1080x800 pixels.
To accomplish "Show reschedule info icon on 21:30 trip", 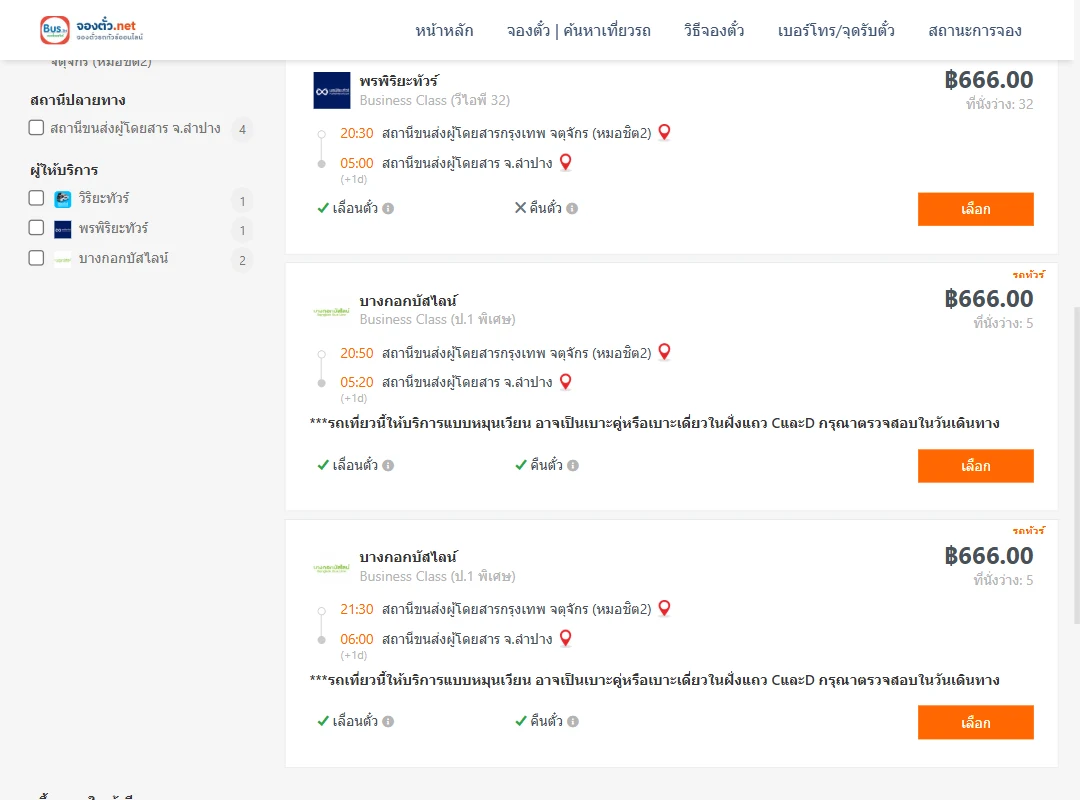I will click(x=388, y=721).
